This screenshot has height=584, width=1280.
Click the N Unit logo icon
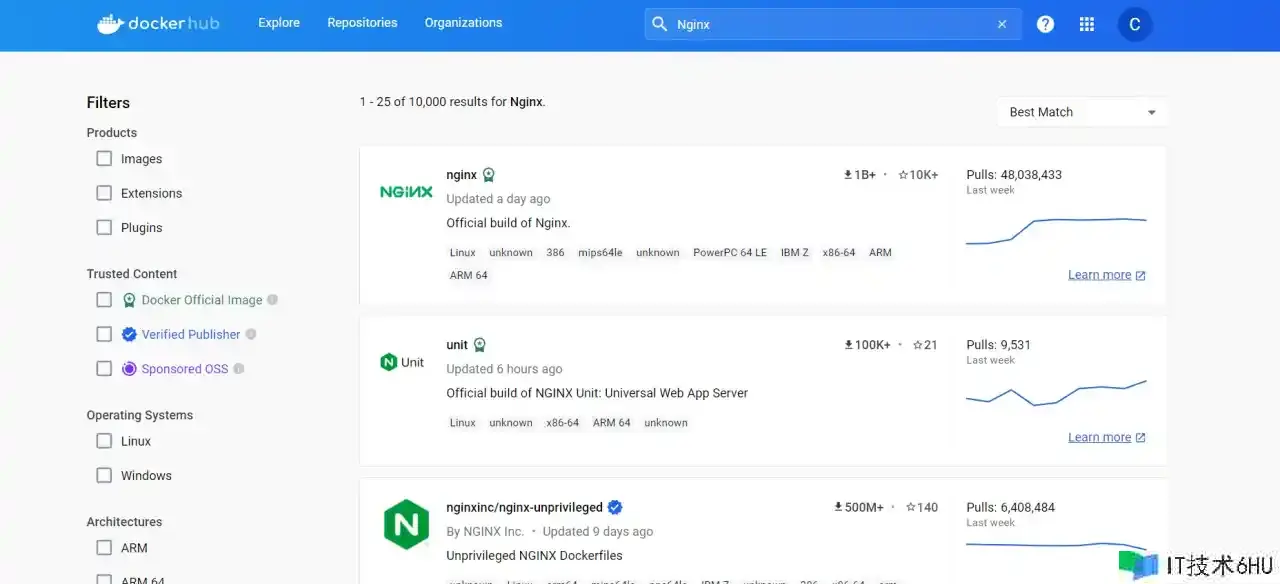coord(402,362)
